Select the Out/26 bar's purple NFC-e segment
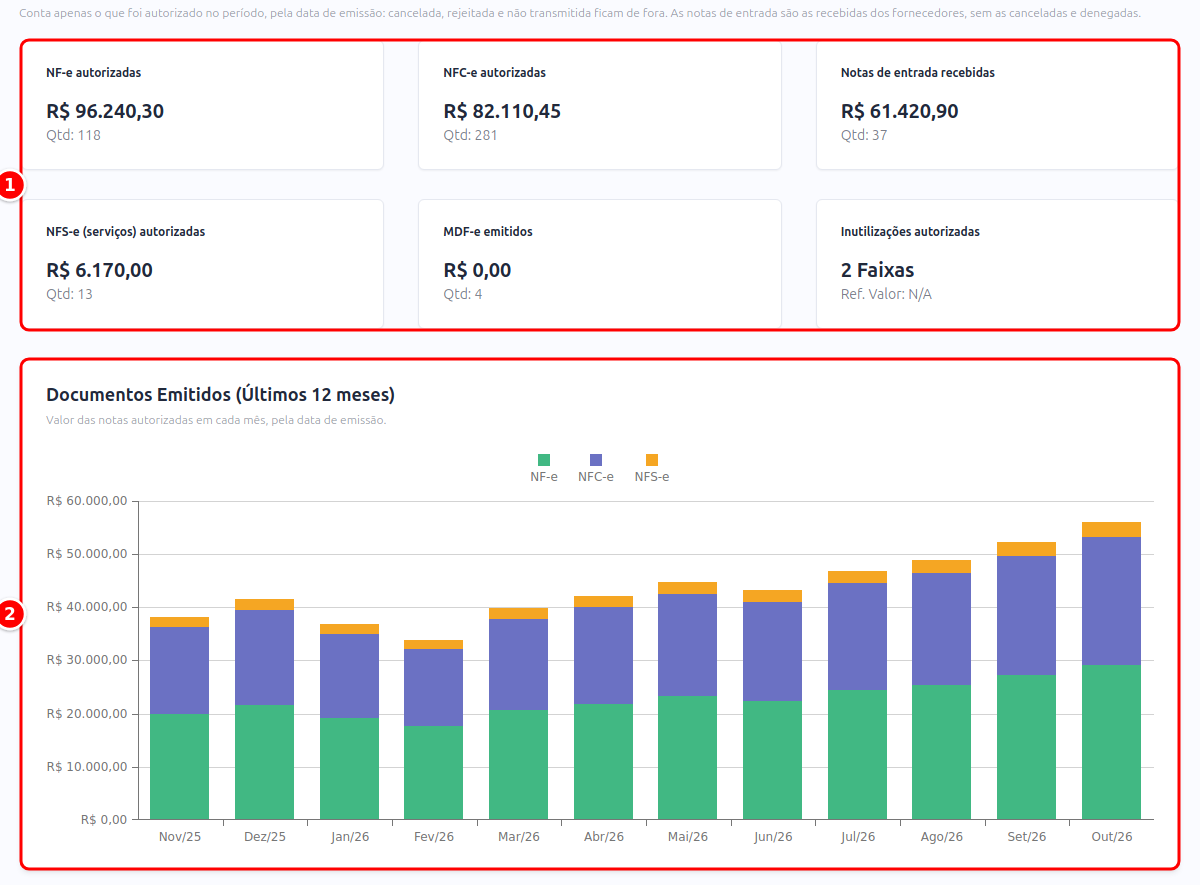The height and width of the screenshot is (885, 1200). point(1111,601)
